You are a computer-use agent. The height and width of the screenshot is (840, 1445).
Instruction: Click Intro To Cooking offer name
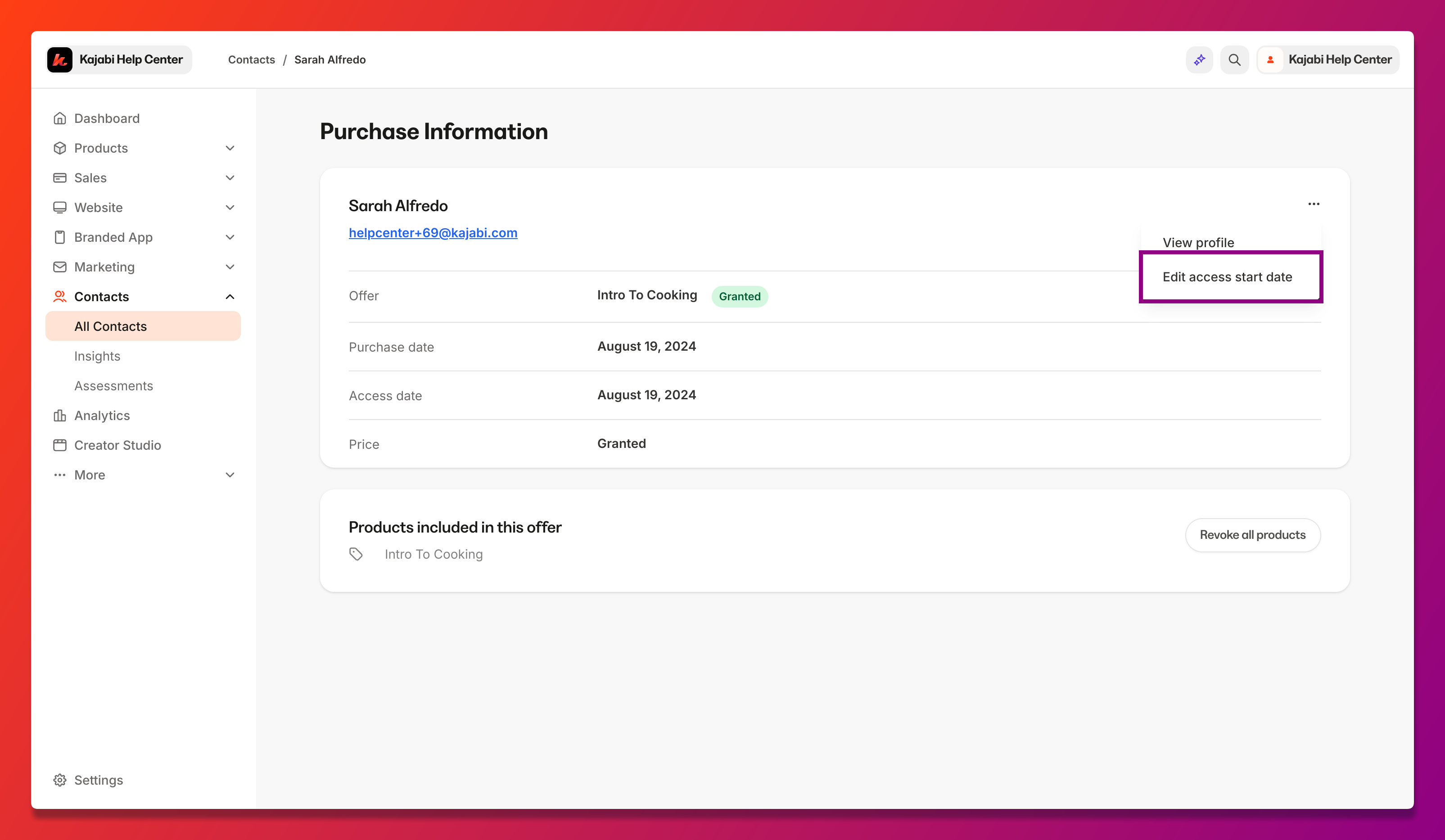point(647,295)
